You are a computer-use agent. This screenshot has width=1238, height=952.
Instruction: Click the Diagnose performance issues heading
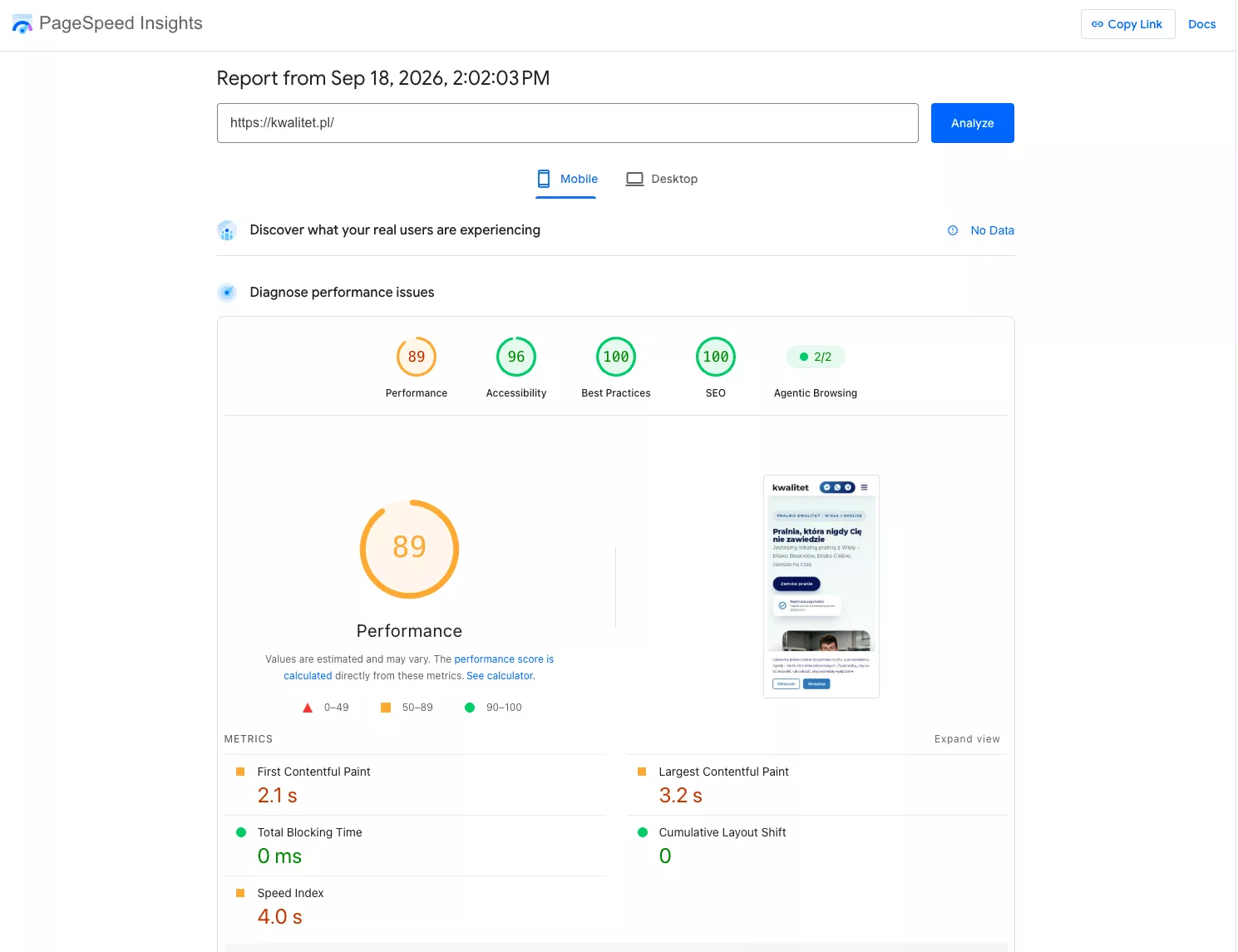point(342,293)
